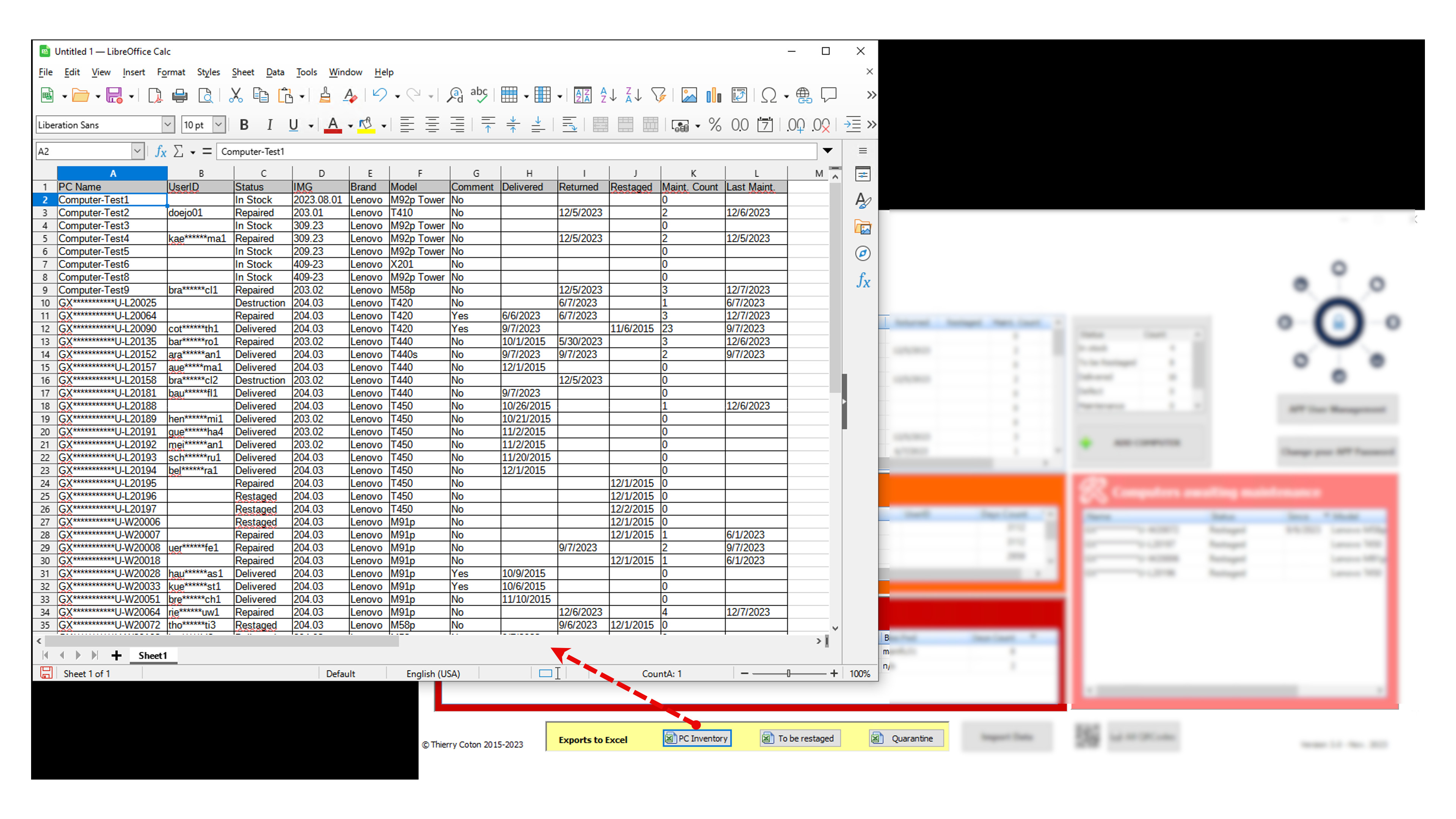
Task: Insert a chart using chart icon
Action: coord(714,96)
